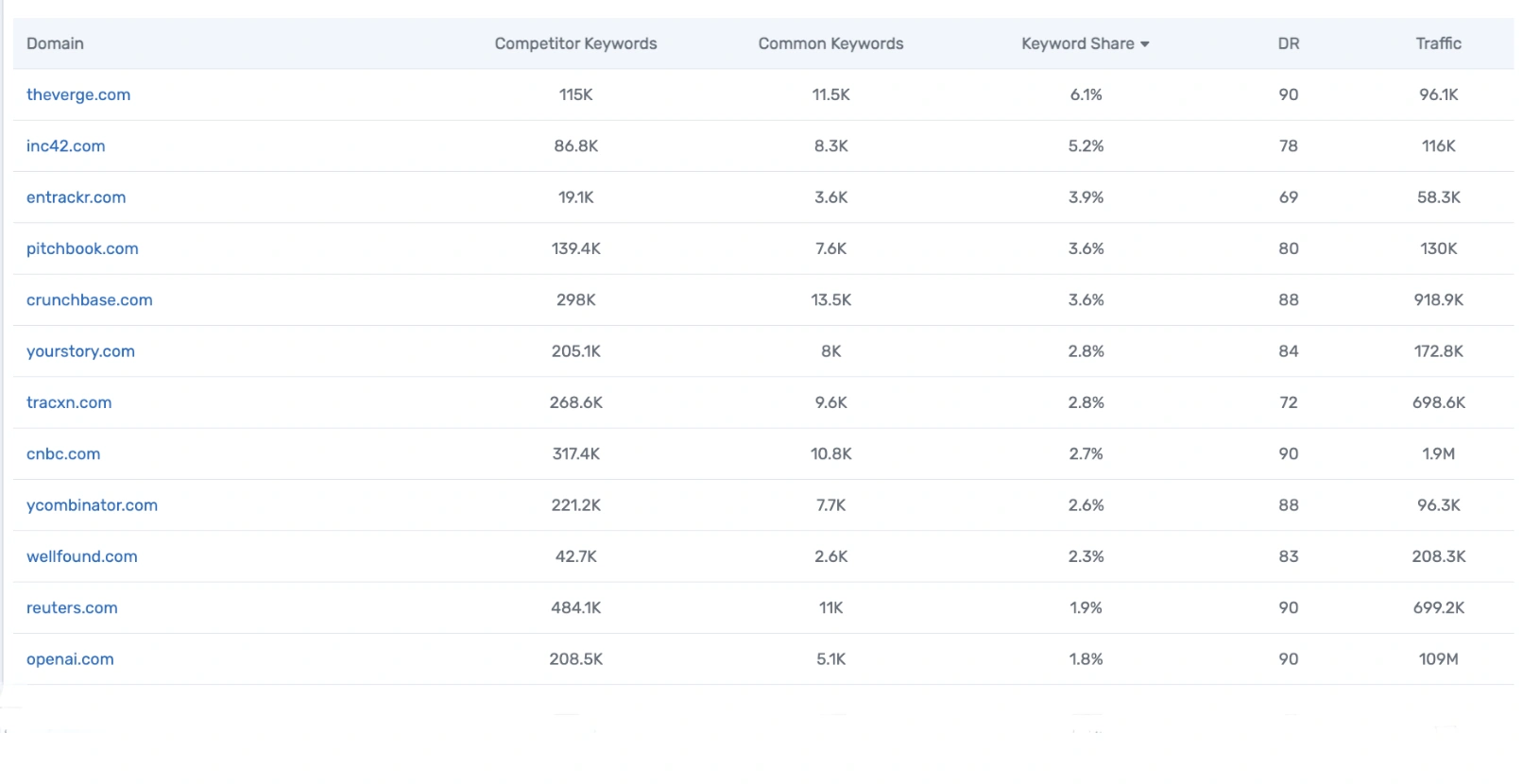1523x784 pixels.
Task: Select 86.8K competitor keywords cell
Action: [x=575, y=145]
